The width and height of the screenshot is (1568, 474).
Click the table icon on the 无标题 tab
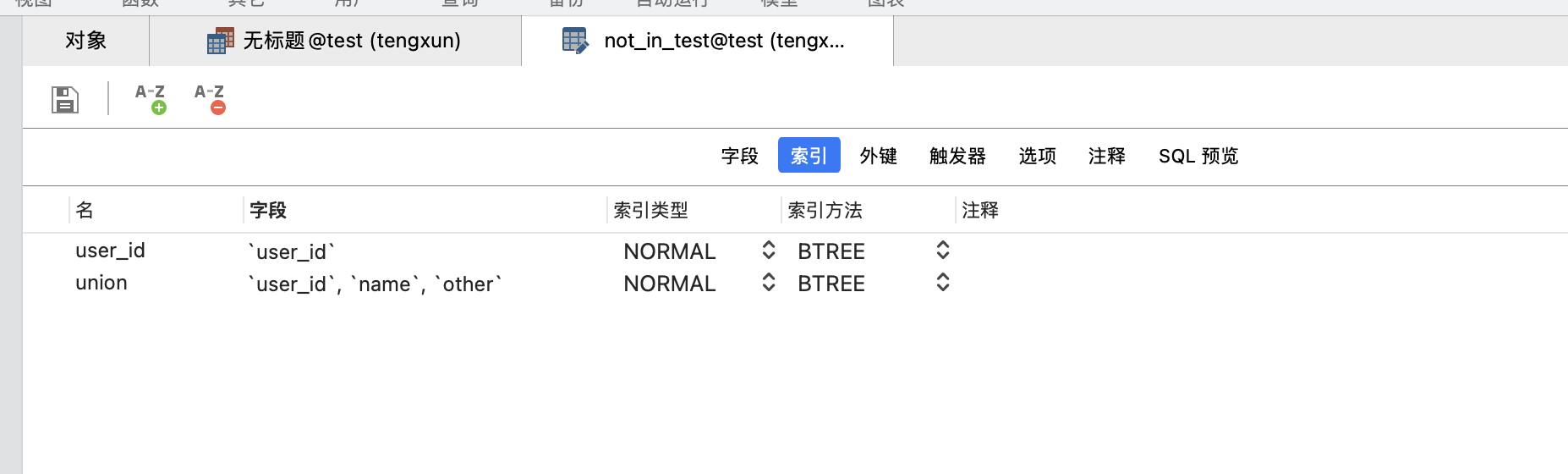pos(221,41)
